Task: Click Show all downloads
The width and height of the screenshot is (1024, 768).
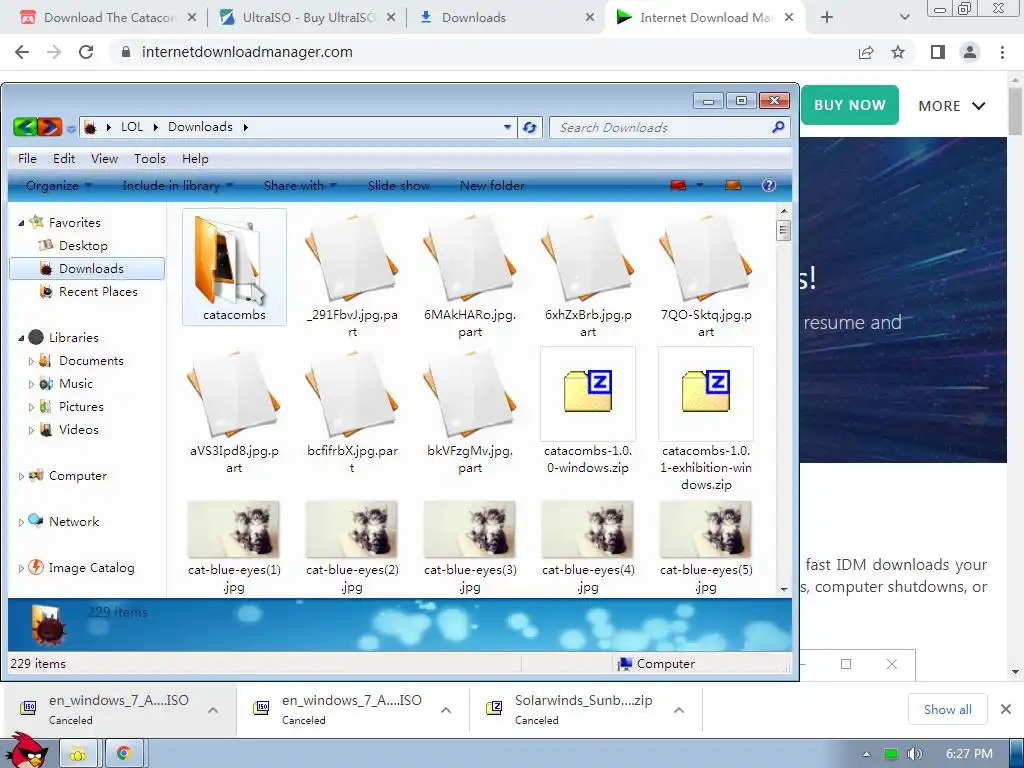Action: [x=948, y=709]
